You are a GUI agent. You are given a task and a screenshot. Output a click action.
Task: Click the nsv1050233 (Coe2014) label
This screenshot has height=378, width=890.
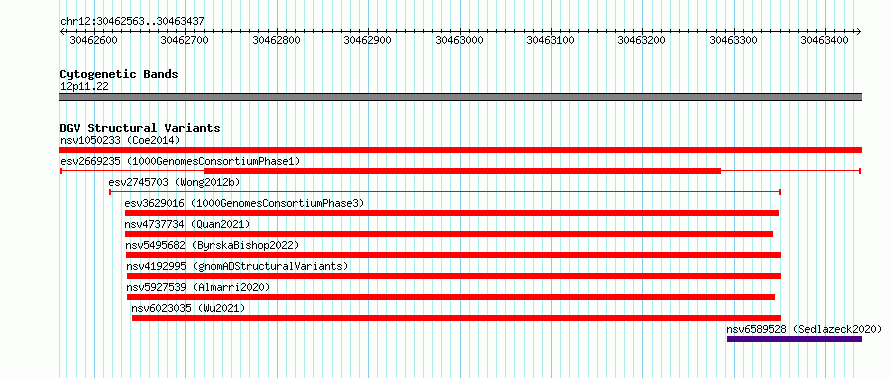coord(120,140)
